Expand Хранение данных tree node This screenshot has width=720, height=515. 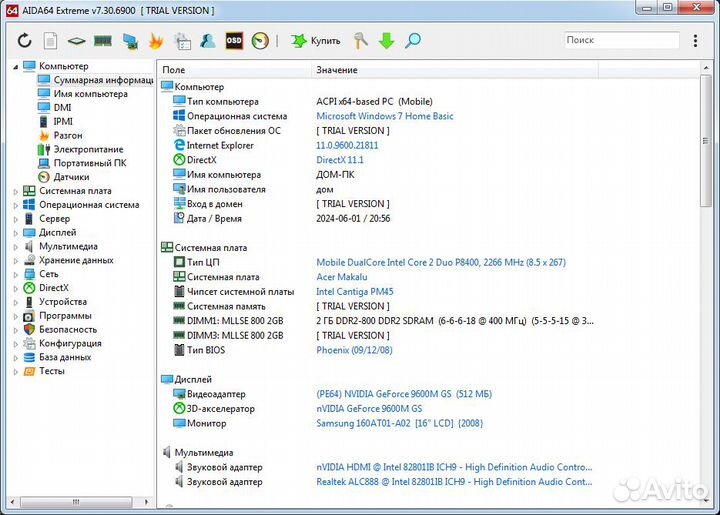coord(15,261)
